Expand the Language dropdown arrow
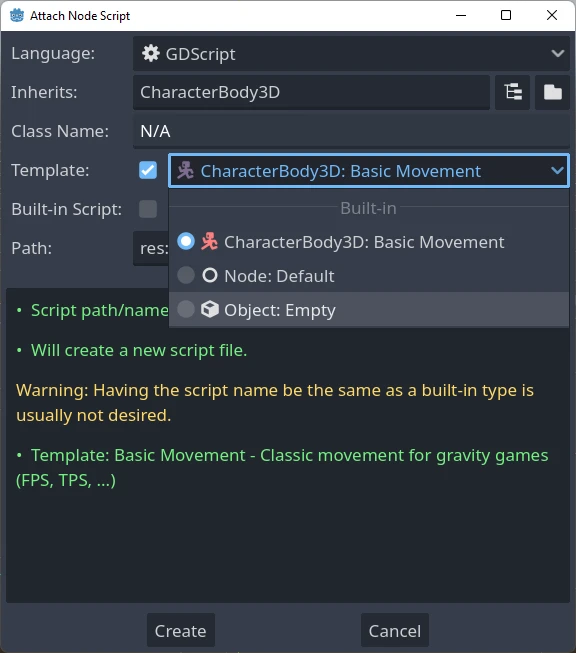The height and width of the screenshot is (653, 576). 558,53
